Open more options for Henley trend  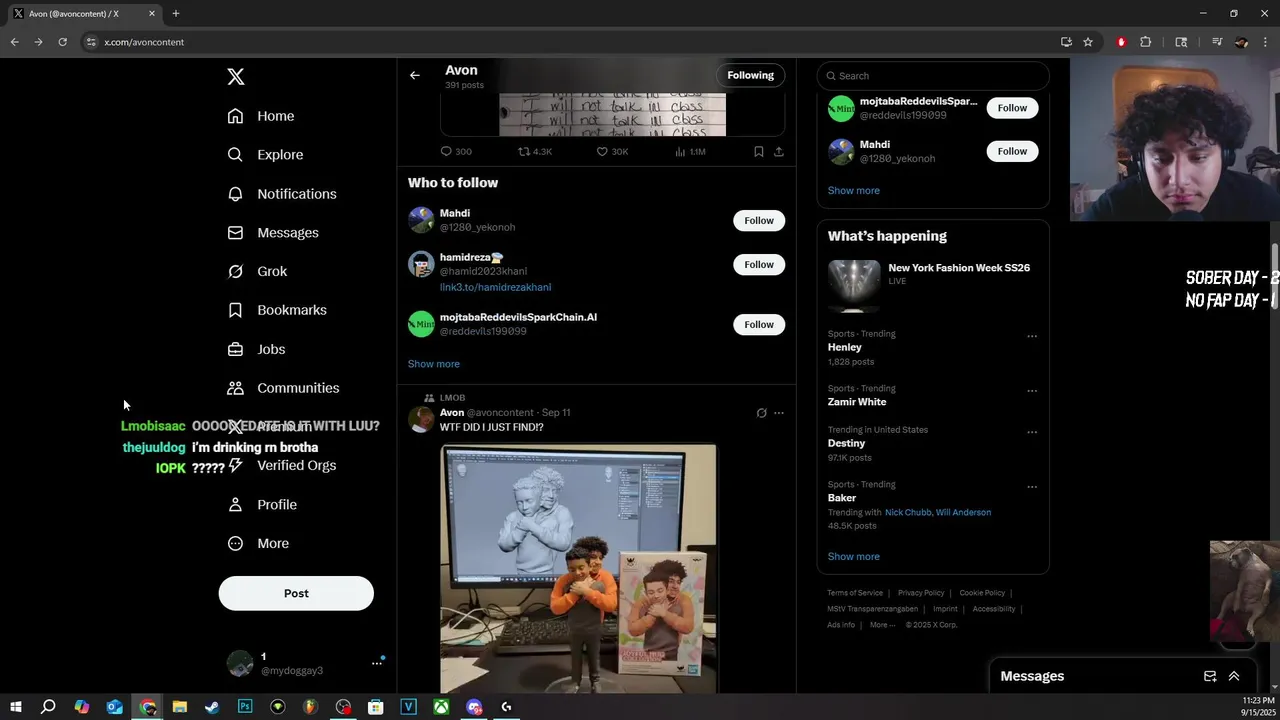(1032, 336)
